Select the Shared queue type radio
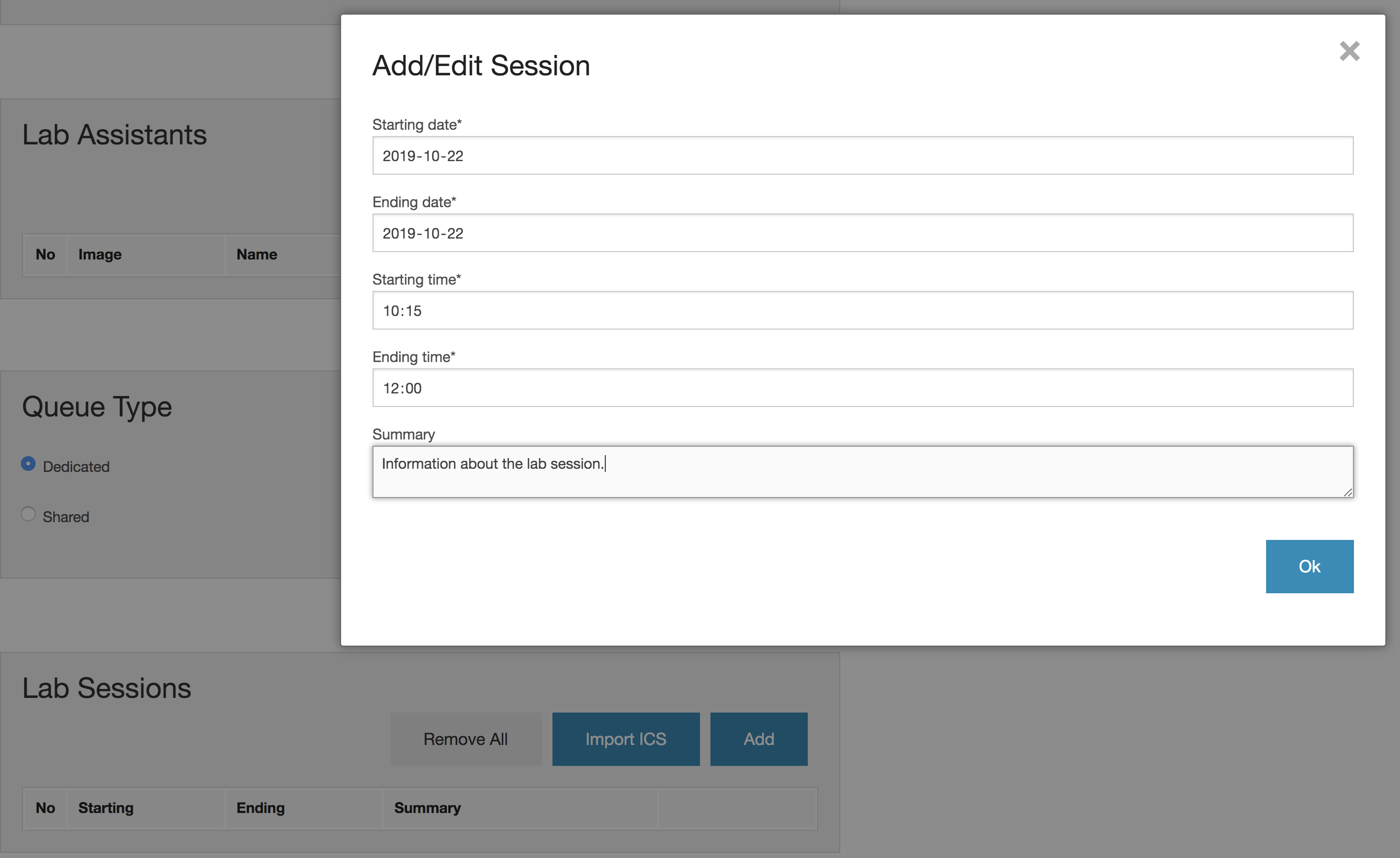Screen dimensions: 1400x858 click(28, 514)
